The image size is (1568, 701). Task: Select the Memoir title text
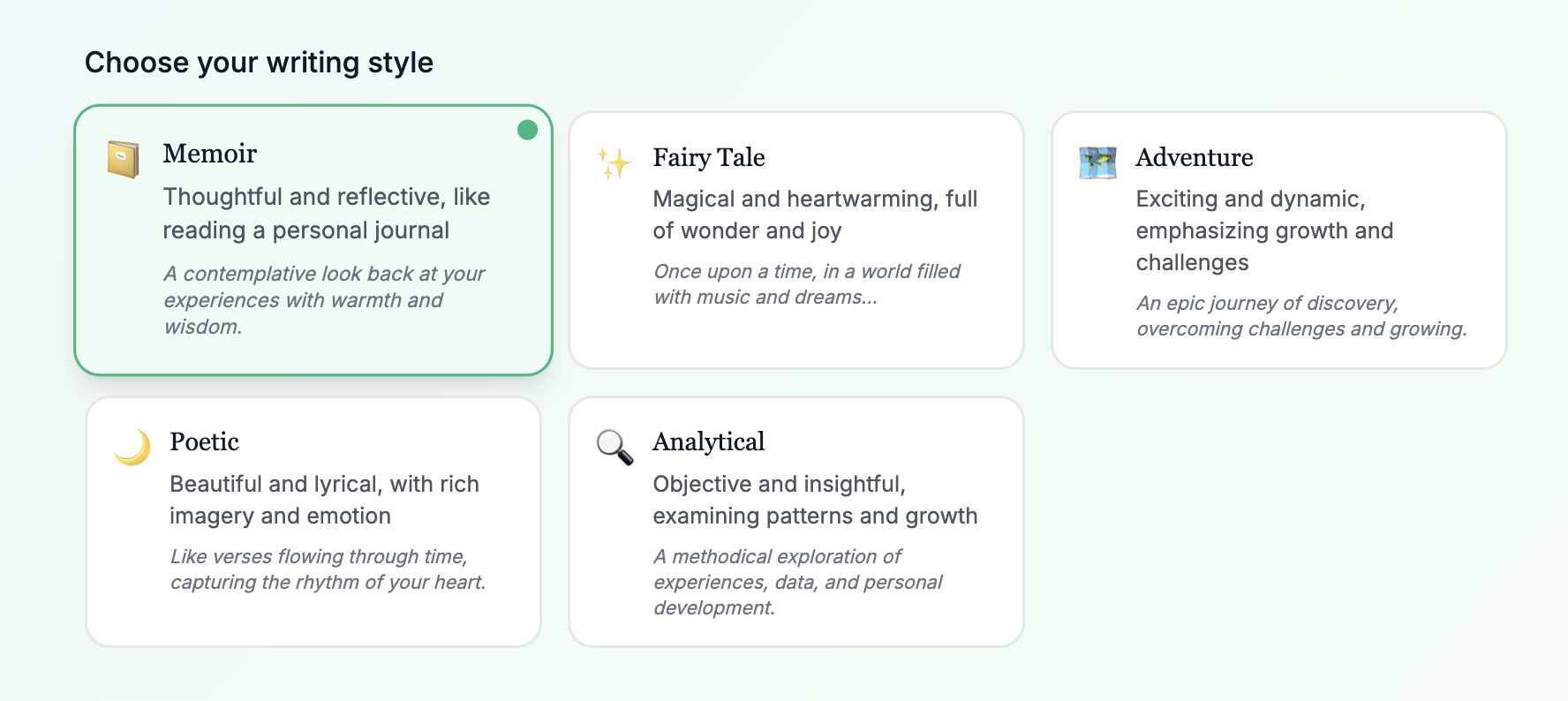coord(209,154)
